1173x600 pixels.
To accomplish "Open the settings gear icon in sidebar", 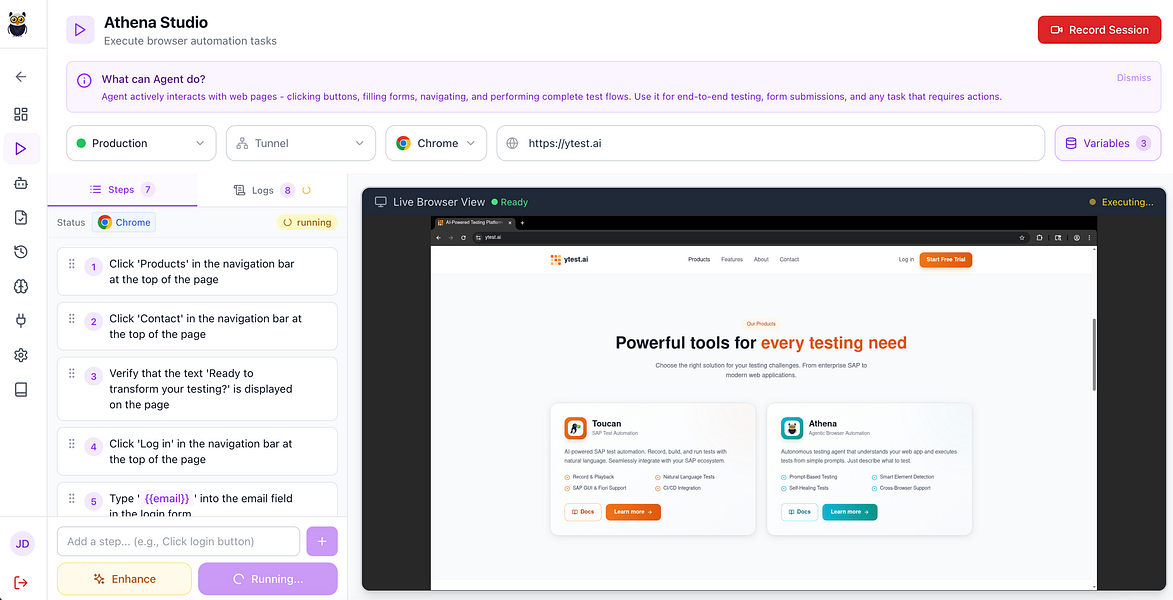I will click(21, 355).
